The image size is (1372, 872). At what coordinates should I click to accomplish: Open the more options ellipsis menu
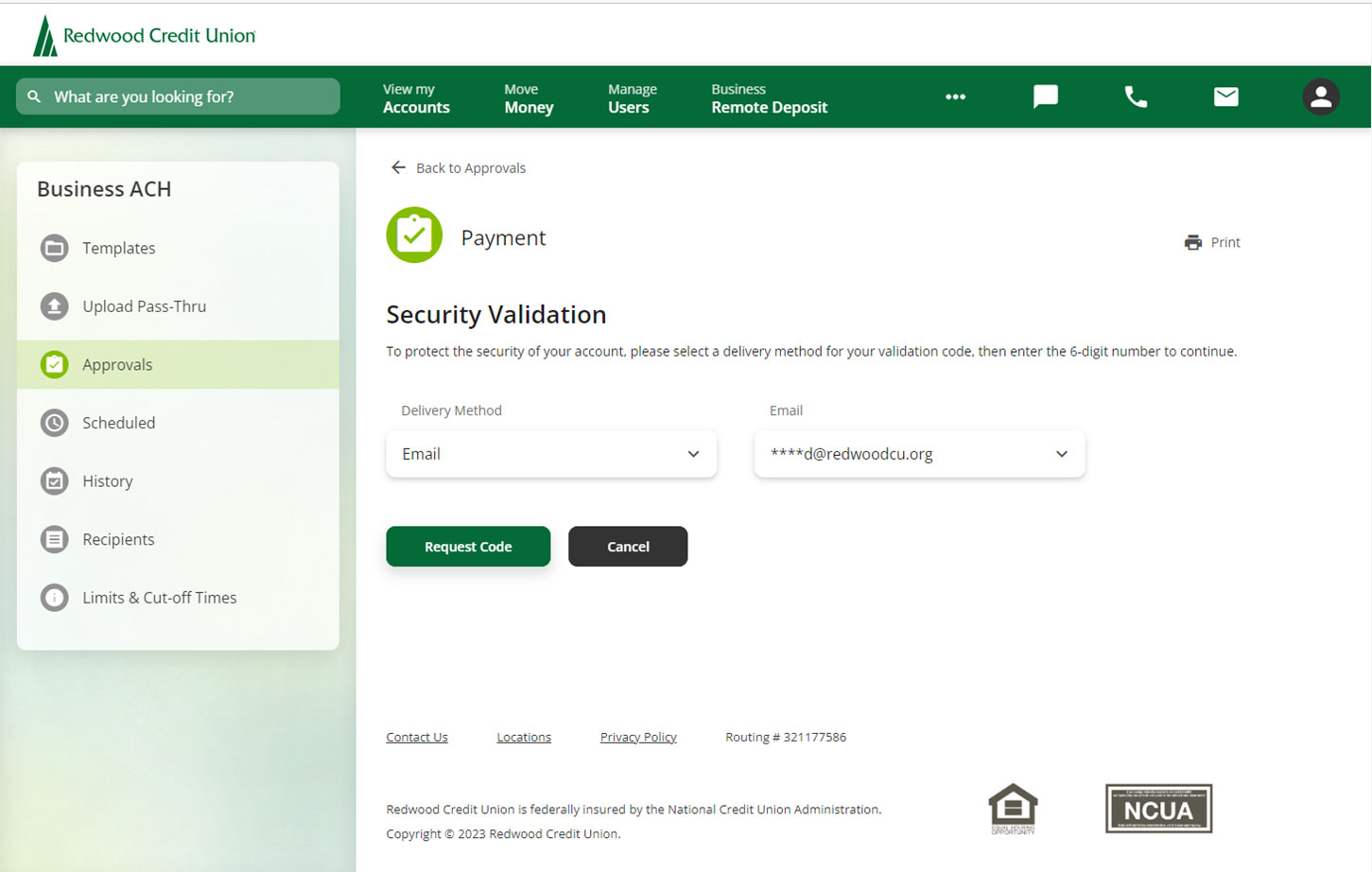[x=955, y=96]
